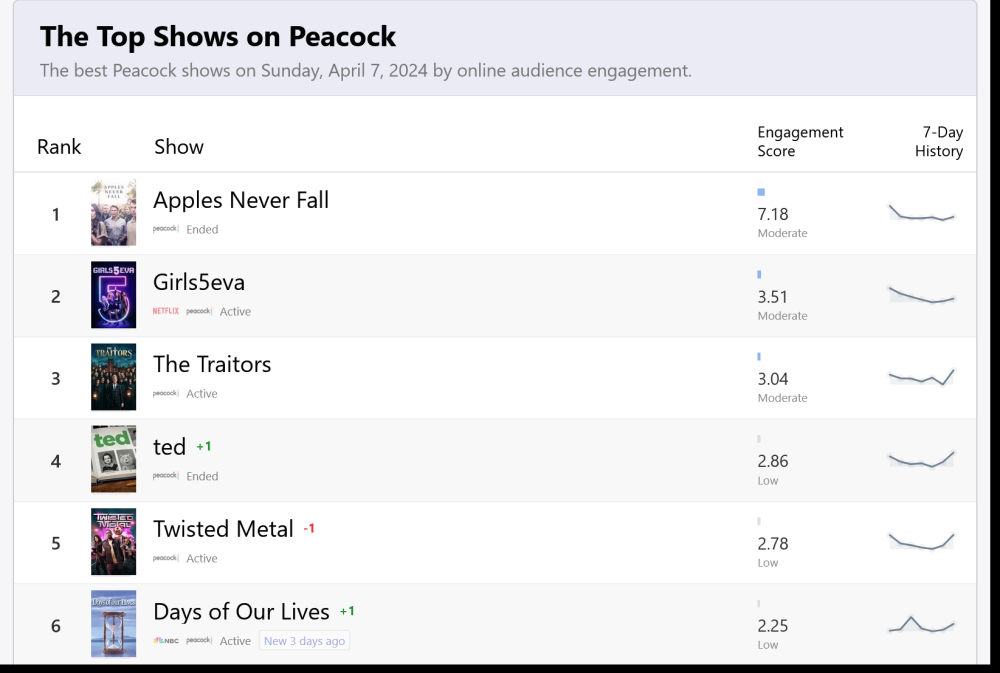1000x673 pixels.
Task: Click the Peacock logo under Twisted Metal
Action: coord(166,558)
